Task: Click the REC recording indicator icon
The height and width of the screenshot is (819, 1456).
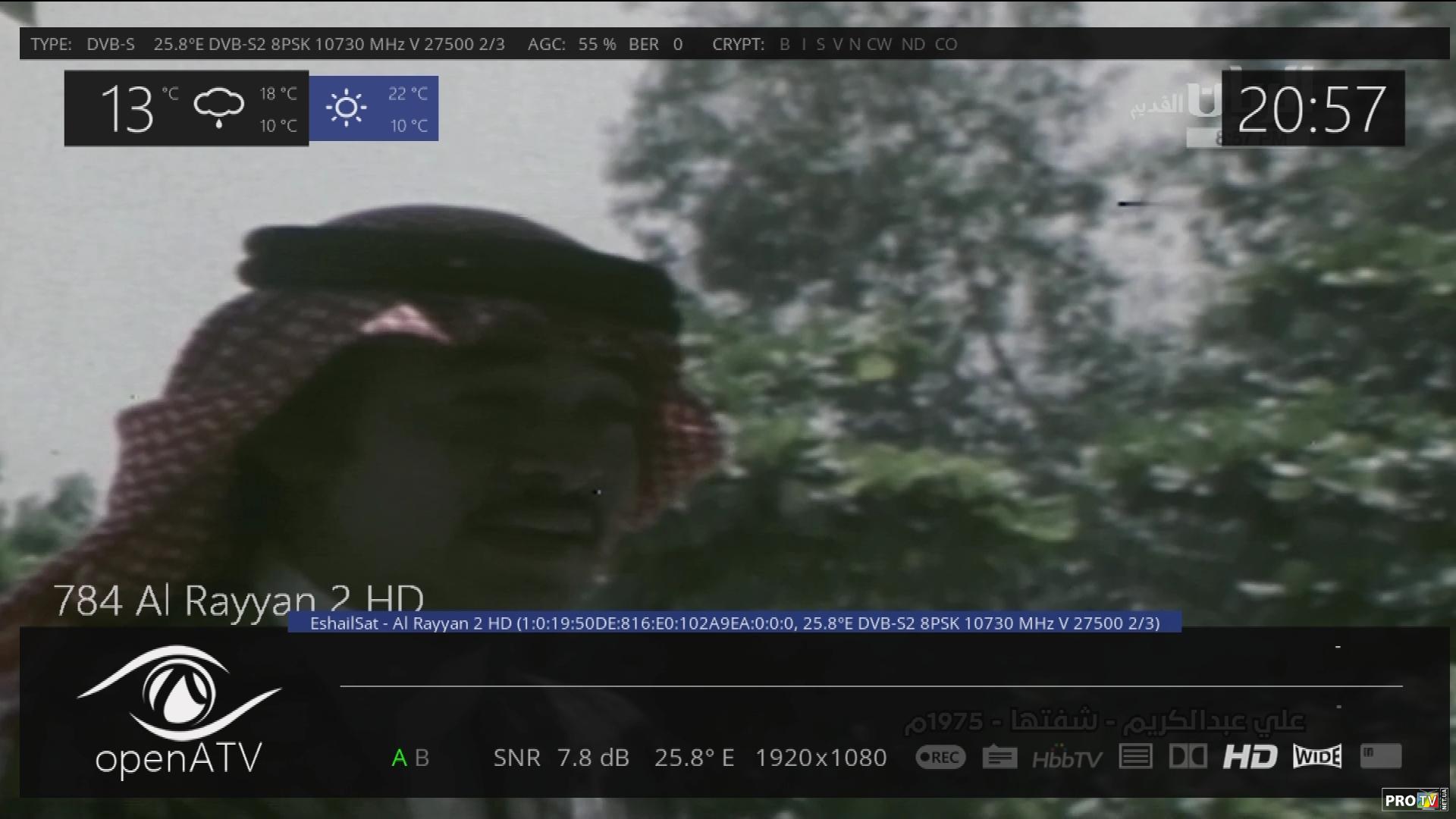Action: 940,757
